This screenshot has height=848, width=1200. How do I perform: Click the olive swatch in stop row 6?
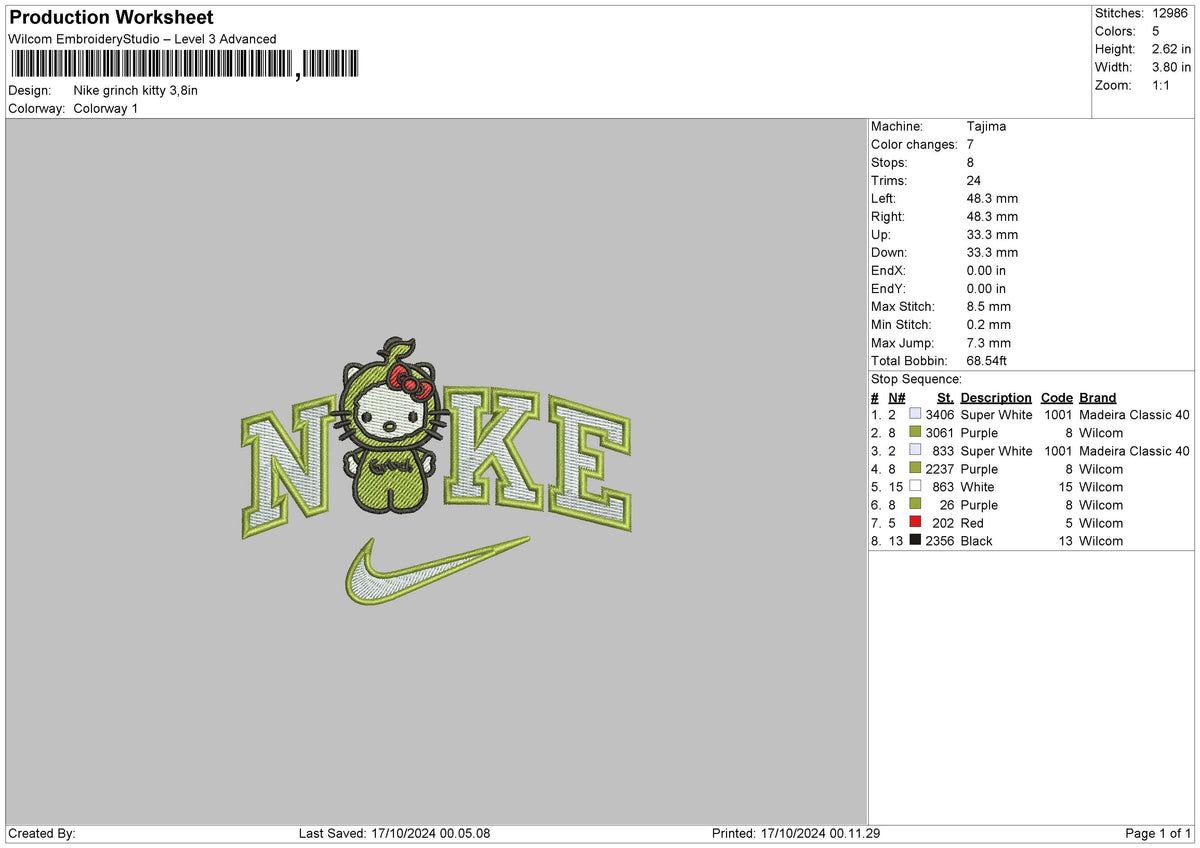point(915,505)
